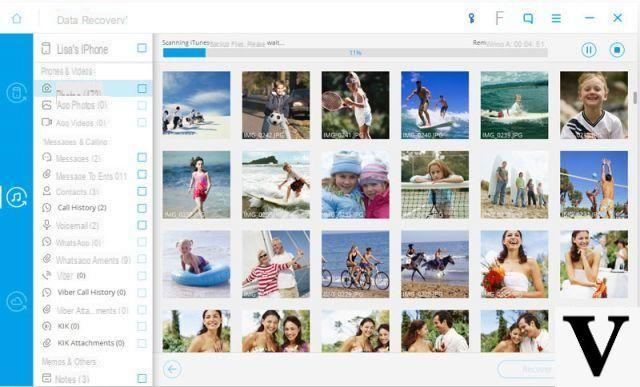Enable the Notes checkbox
The width and height of the screenshot is (640, 387).
tap(142, 378)
